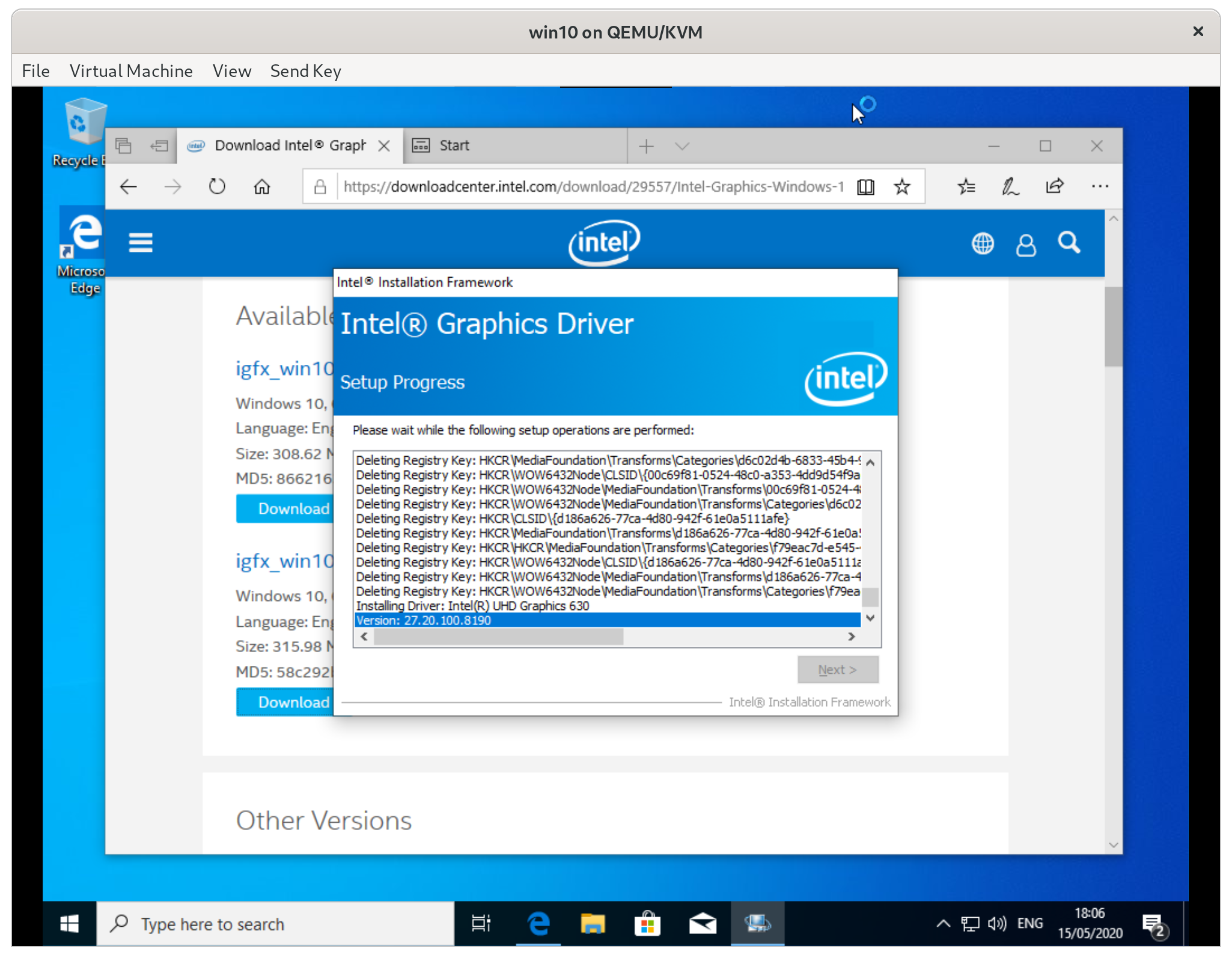Screen dimensions: 1232x958
Task: Open the Mail app from the taskbar
Action: click(x=702, y=924)
